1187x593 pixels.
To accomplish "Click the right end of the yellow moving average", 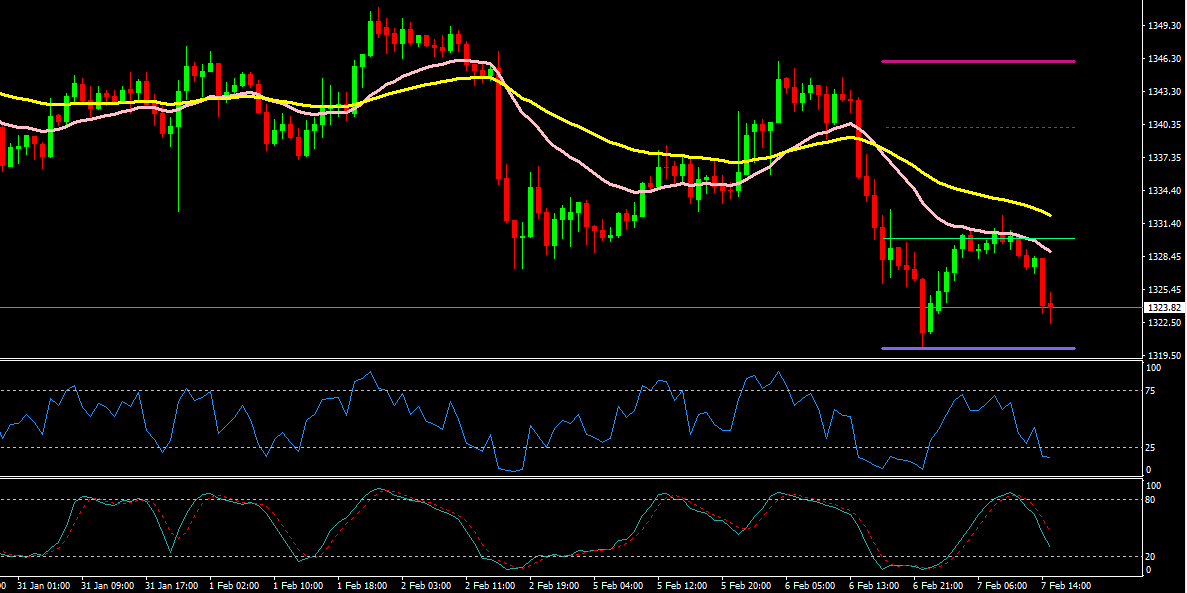I will click(x=1049, y=214).
